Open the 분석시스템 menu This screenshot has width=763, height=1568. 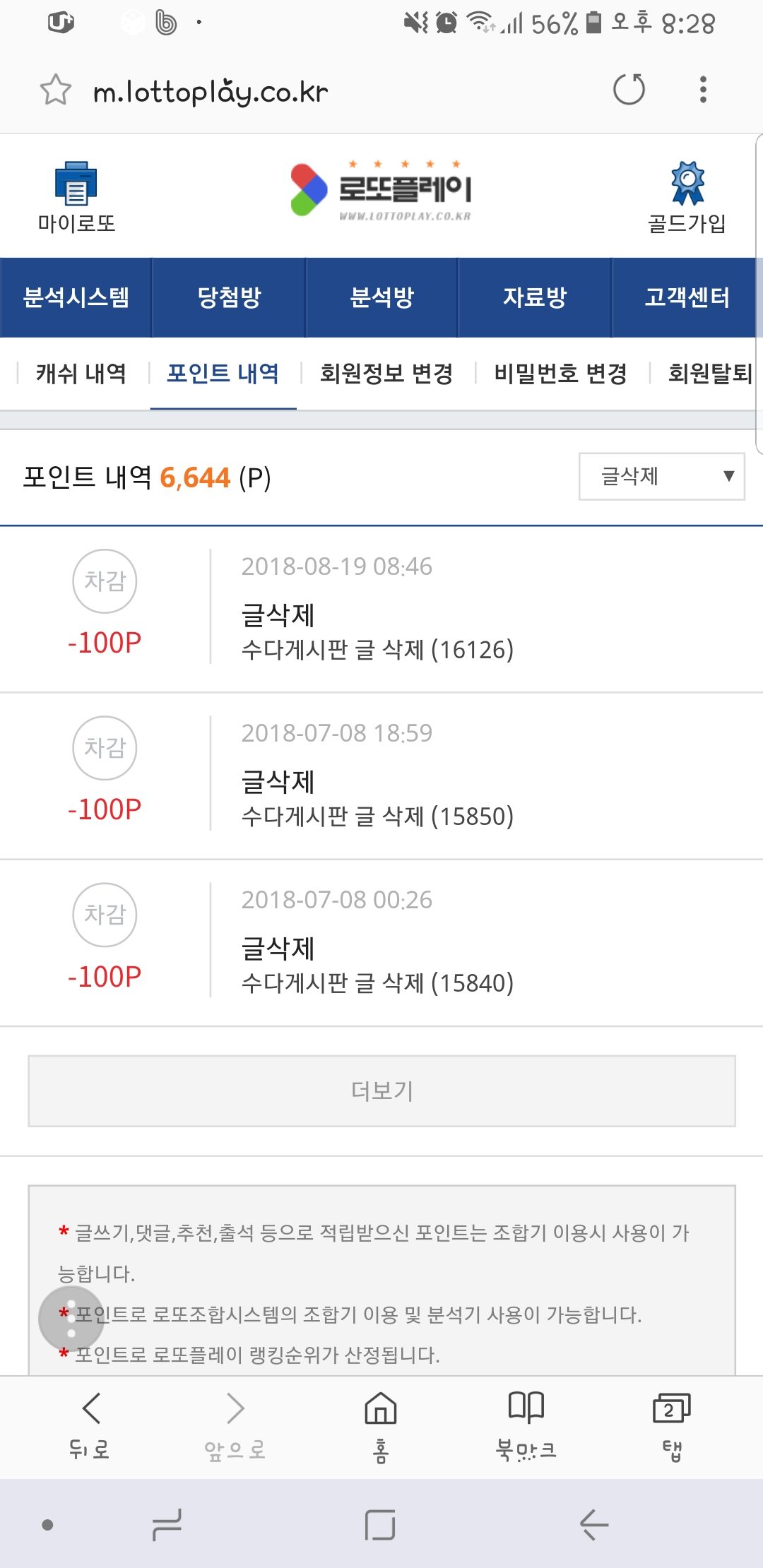pyautogui.click(x=76, y=297)
